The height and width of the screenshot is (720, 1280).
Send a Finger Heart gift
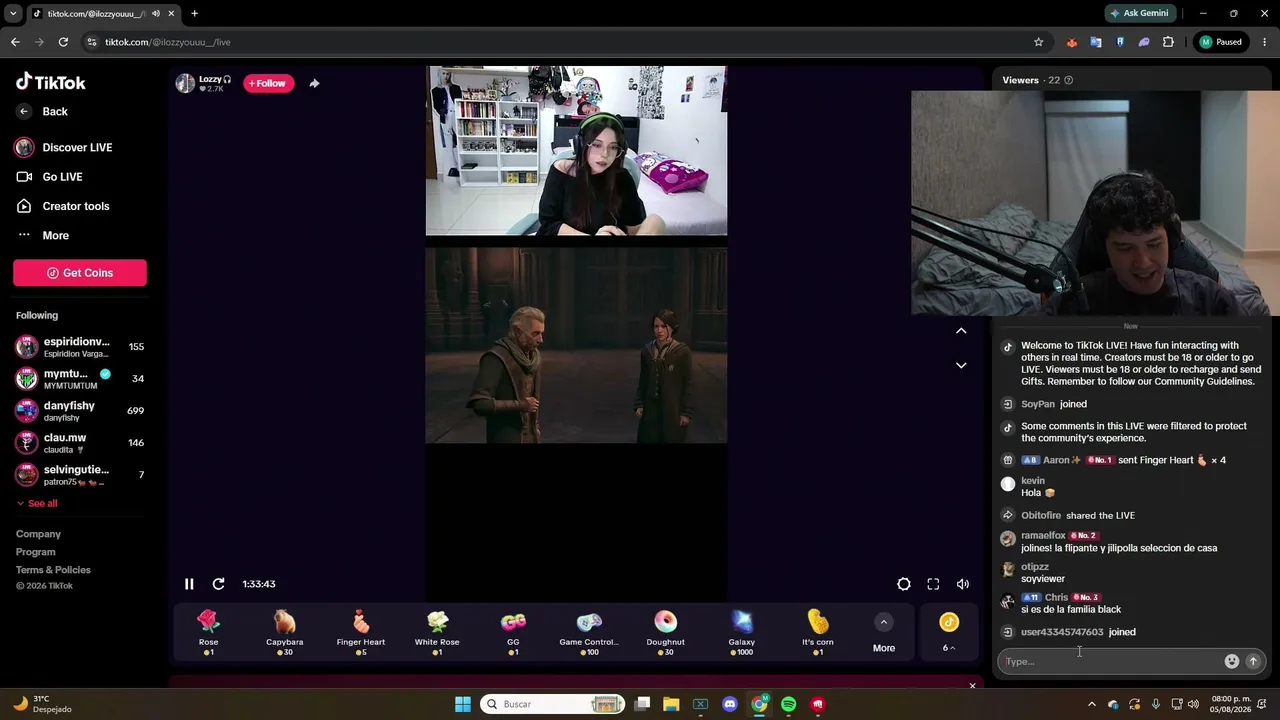click(361, 632)
